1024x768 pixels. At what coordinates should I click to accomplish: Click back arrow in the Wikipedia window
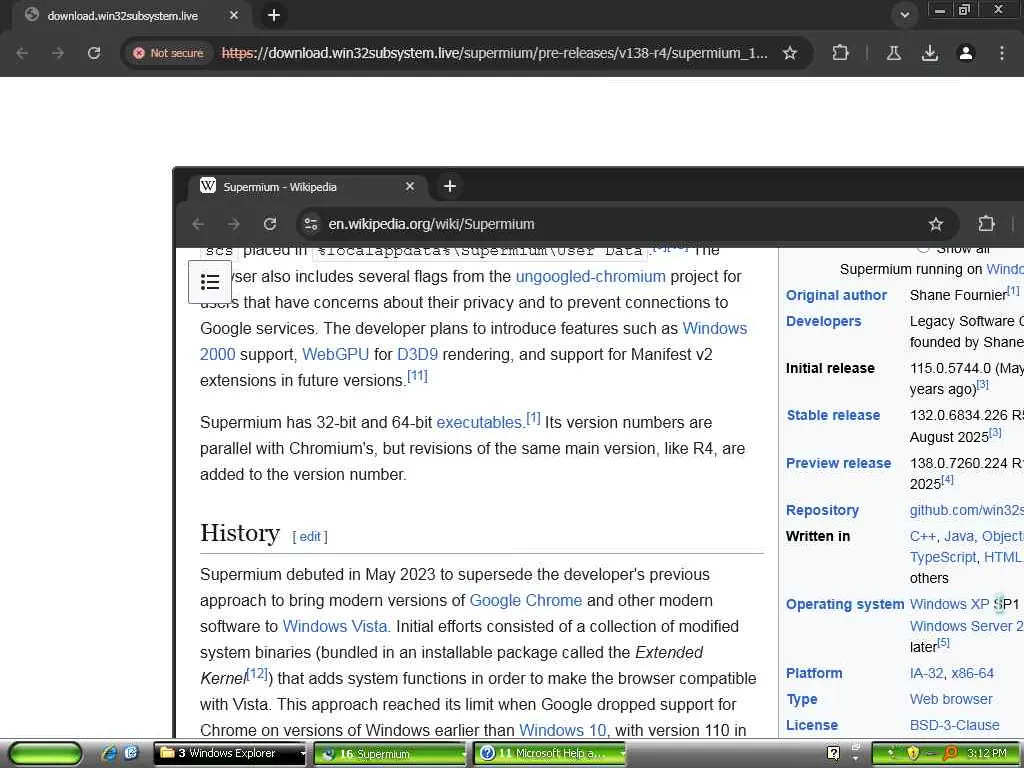[x=199, y=224]
